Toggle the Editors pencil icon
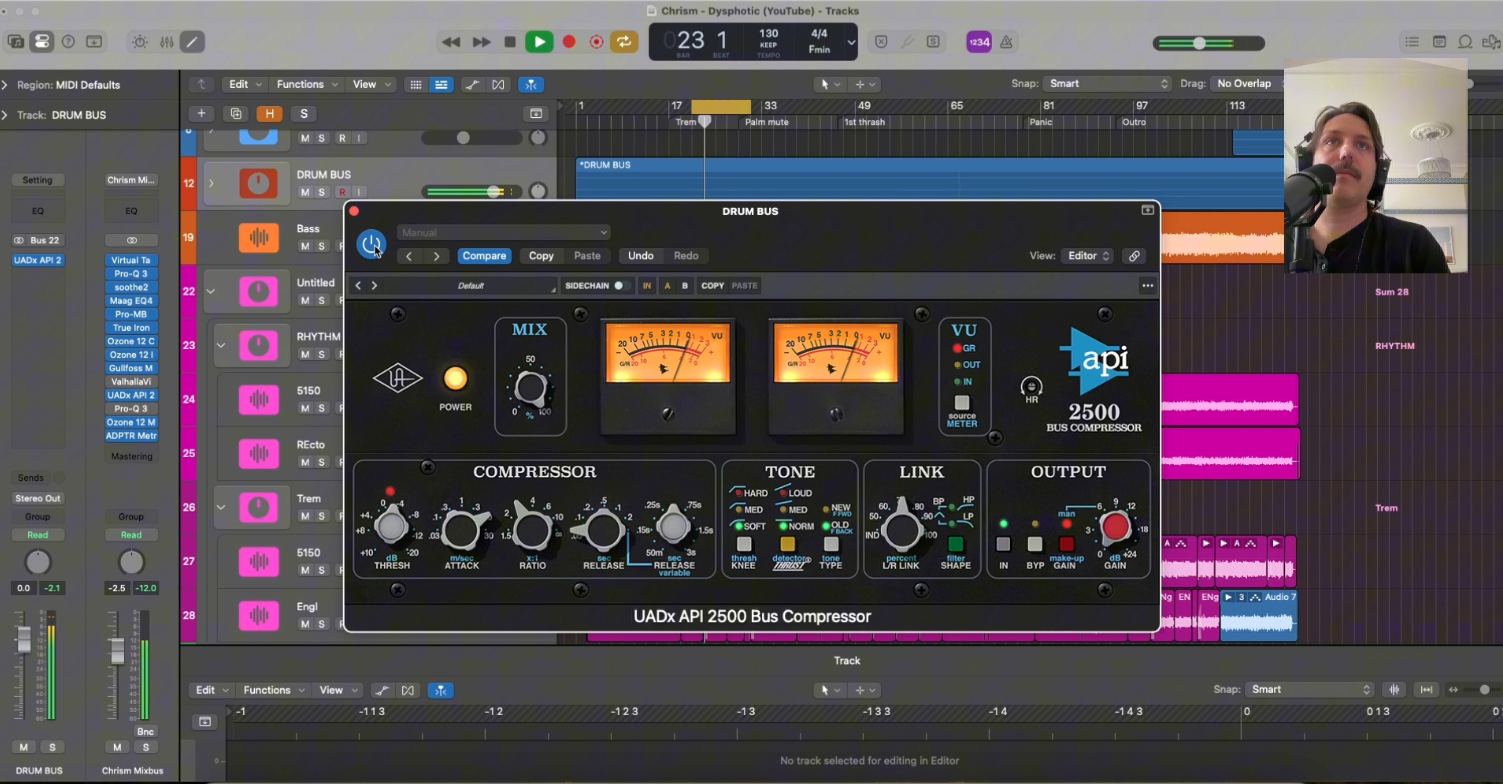The image size is (1503, 784). point(192,42)
